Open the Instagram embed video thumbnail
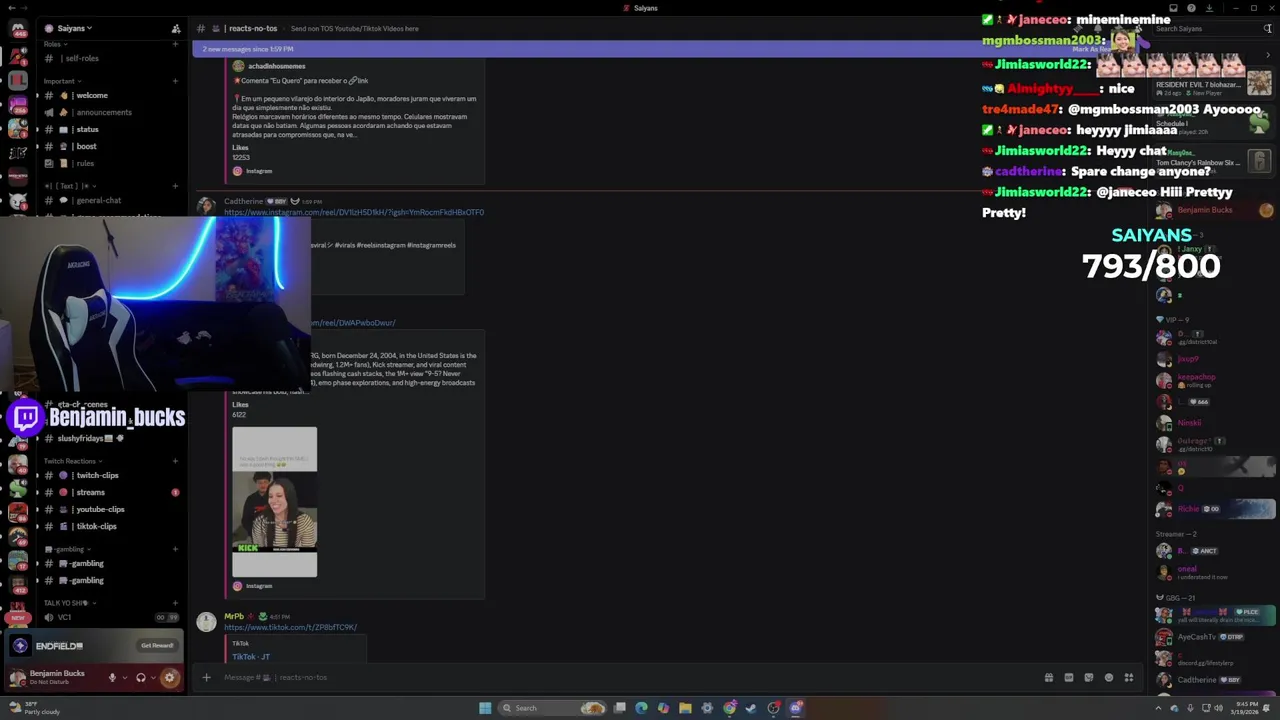Image resolution: width=1280 pixels, height=720 pixels. click(x=274, y=502)
